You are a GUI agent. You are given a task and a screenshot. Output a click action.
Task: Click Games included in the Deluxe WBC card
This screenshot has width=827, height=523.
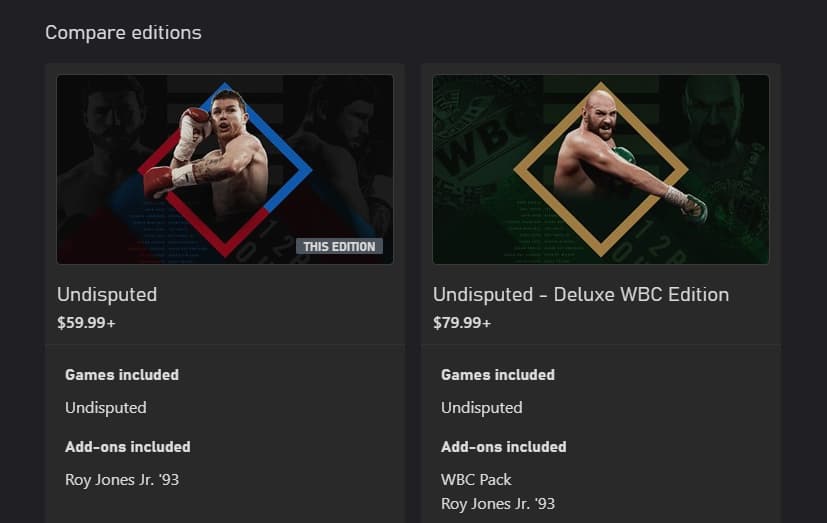[498, 375]
